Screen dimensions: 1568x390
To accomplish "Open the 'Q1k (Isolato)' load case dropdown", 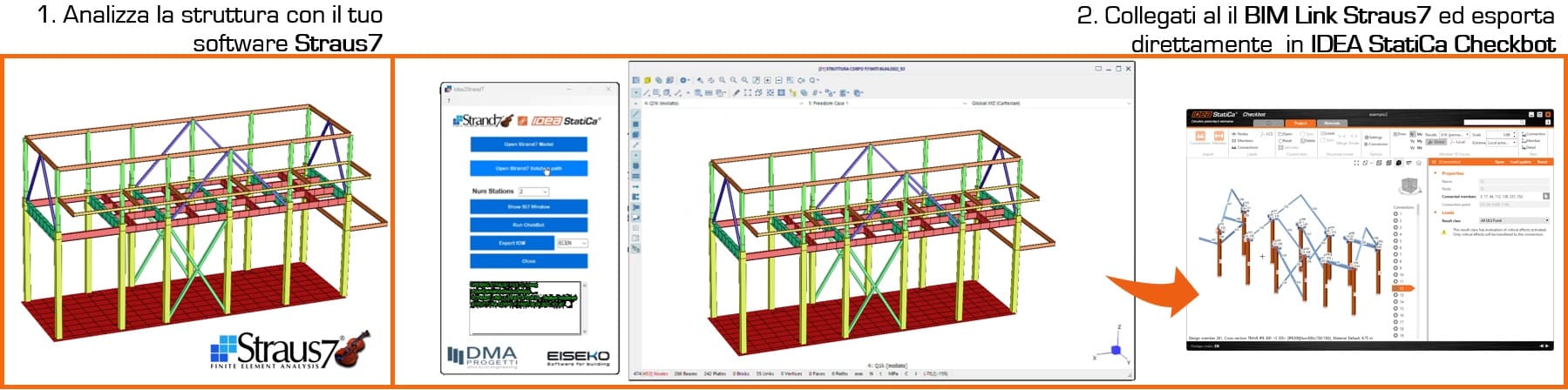I will (x=723, y=103).
